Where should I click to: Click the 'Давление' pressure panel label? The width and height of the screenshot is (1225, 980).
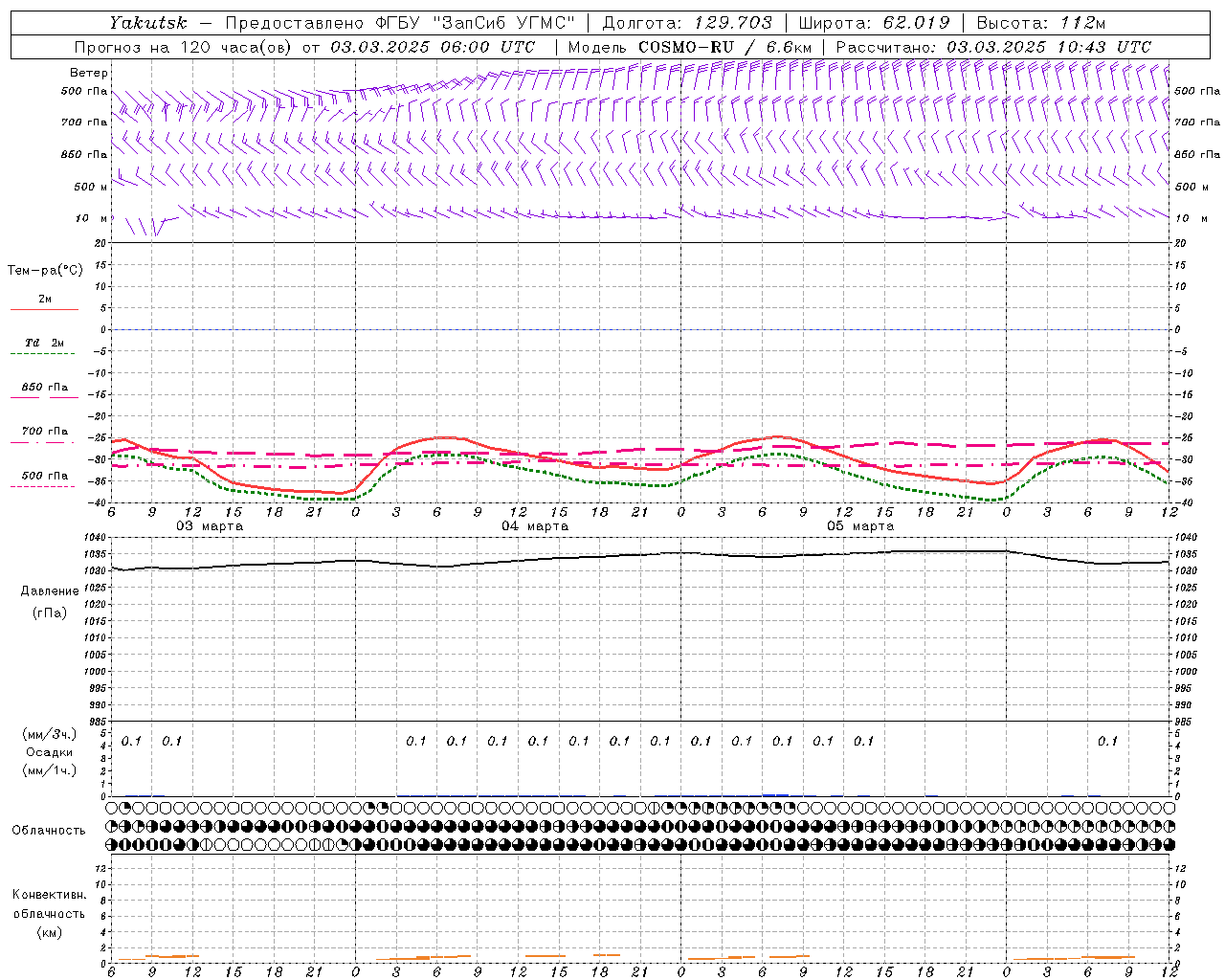pos(50,591)
